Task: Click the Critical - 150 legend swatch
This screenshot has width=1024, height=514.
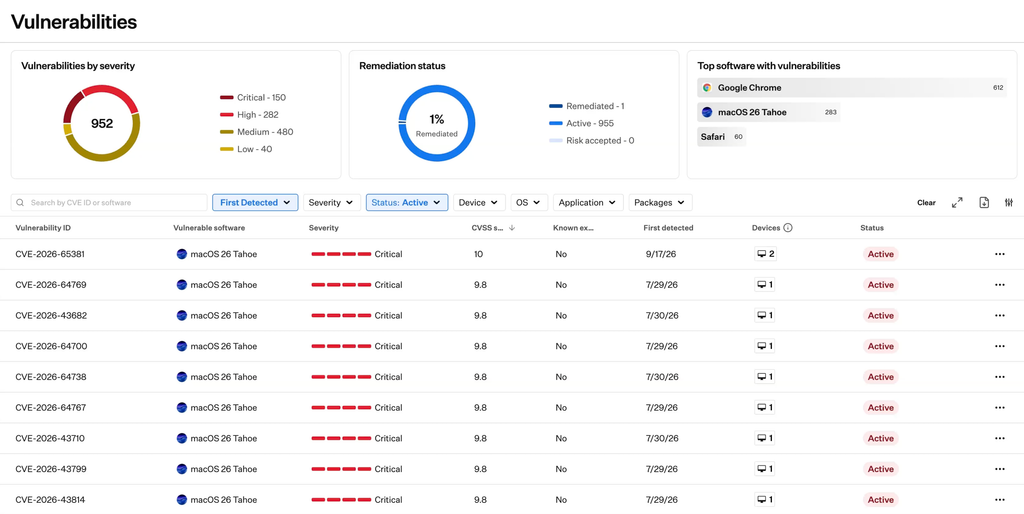Action: (x=227, y=98)
